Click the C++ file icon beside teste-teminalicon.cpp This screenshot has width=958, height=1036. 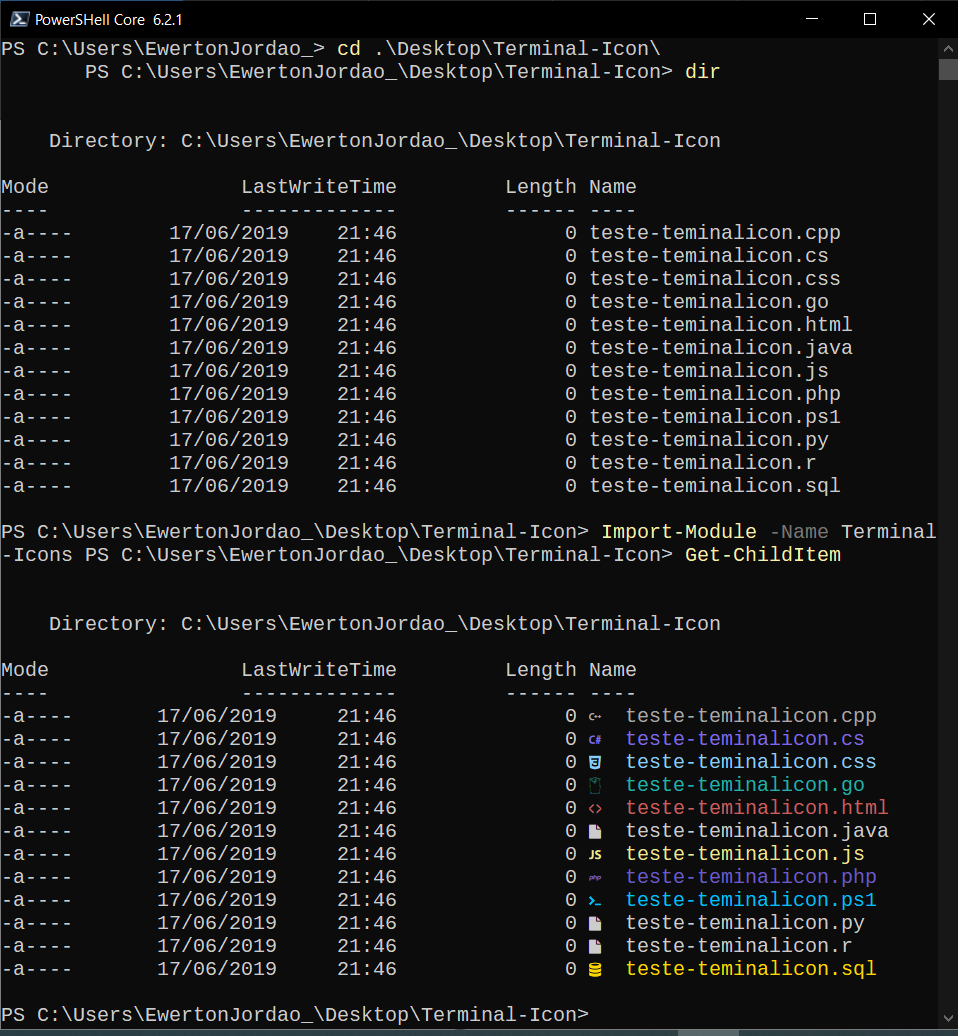click(595, 715)
